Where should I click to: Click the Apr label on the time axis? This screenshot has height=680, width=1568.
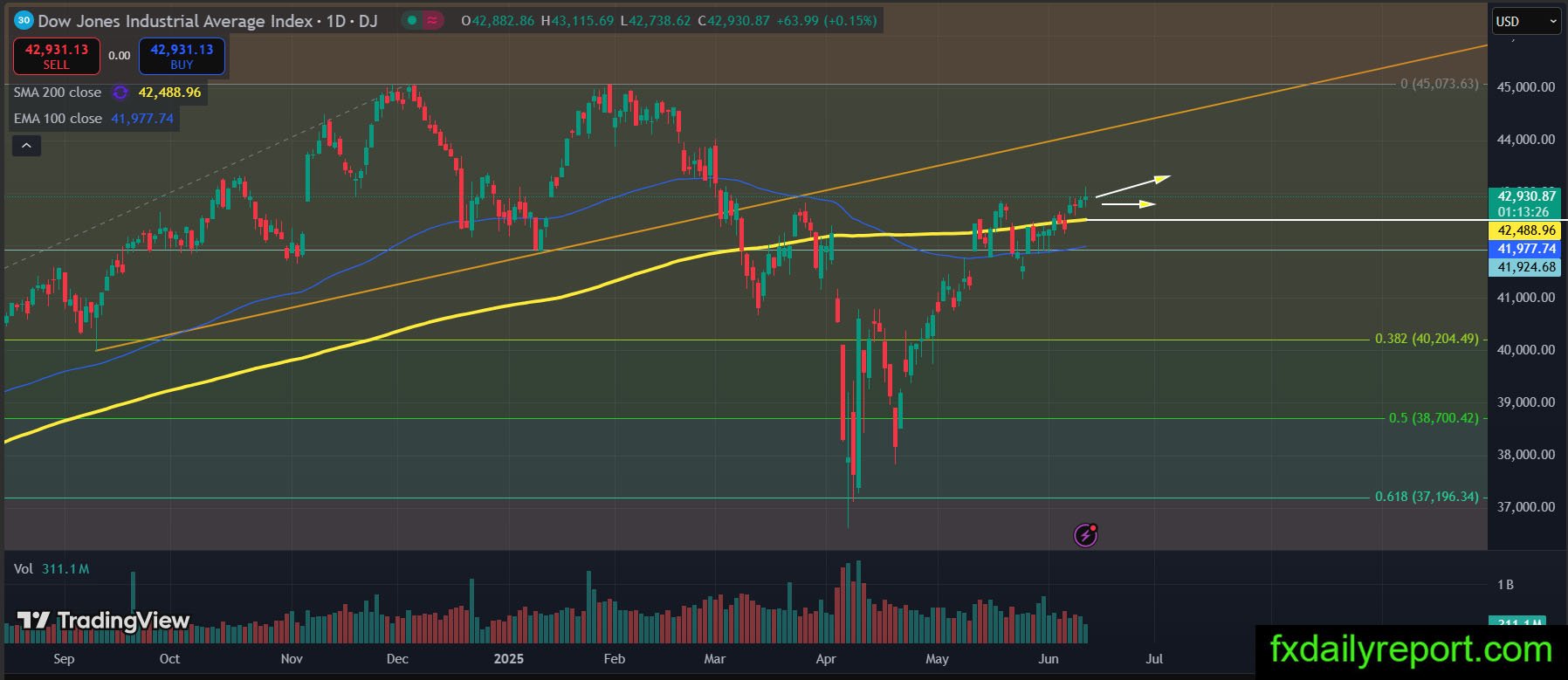click(825, 659)
